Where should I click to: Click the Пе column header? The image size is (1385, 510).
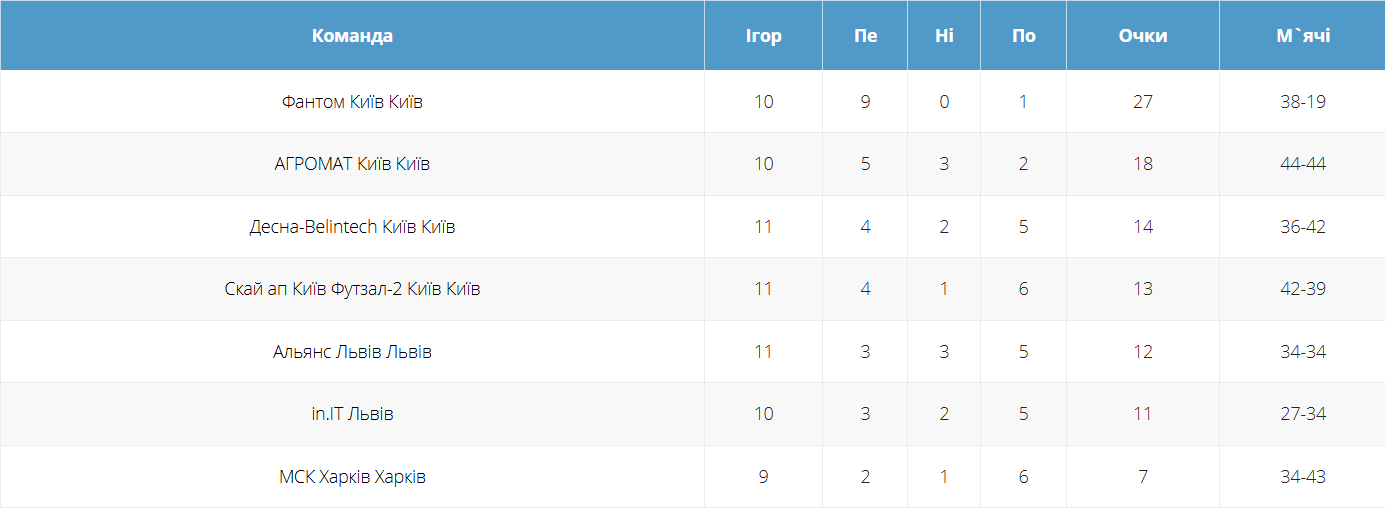pos(865,36)
